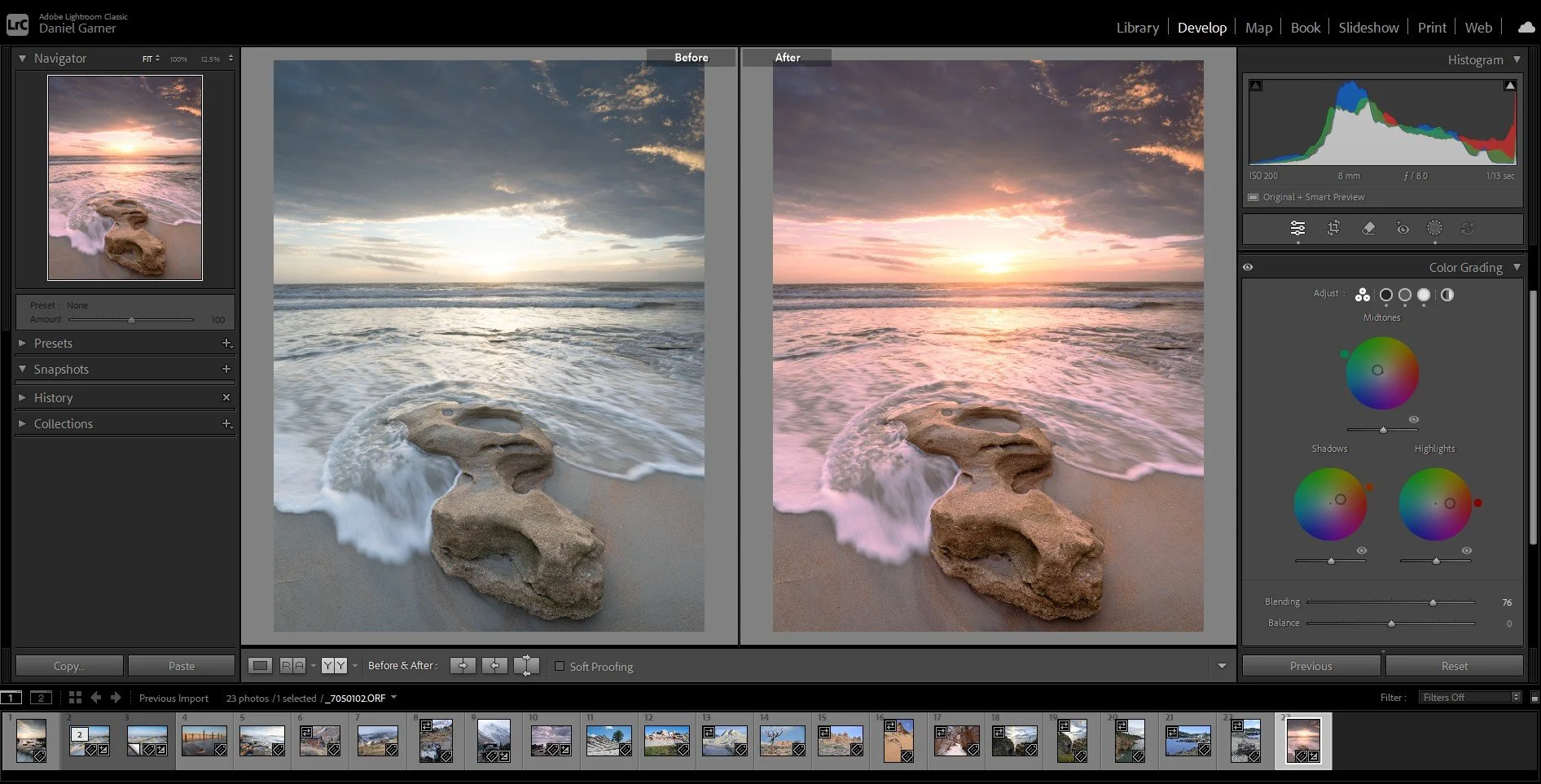Select the Healing eraser tool

coord(1368,229)
